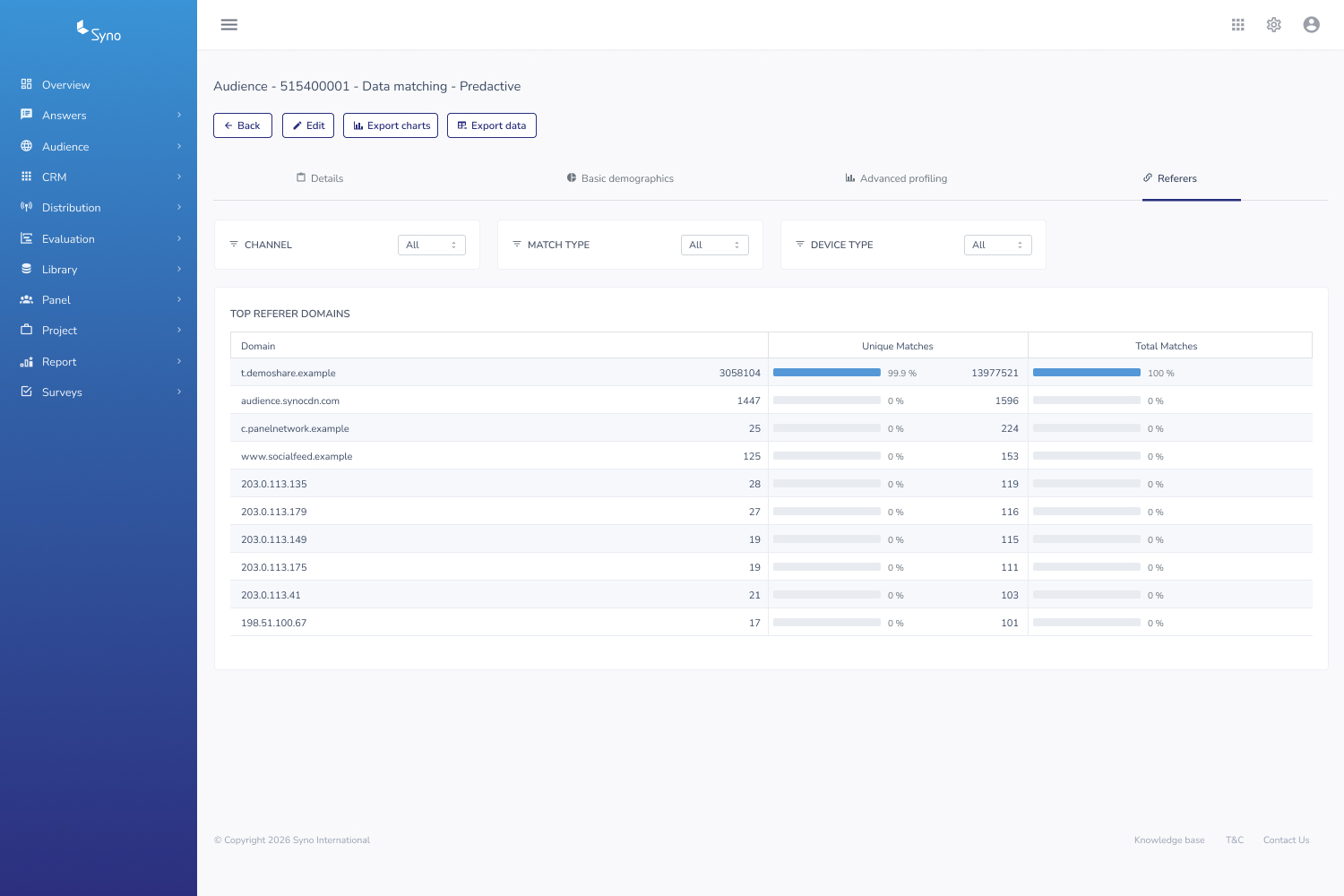Select the 203.0.113.179 domain cell
This screenshot has height=896, width=1344.
[x=274, y=512]
